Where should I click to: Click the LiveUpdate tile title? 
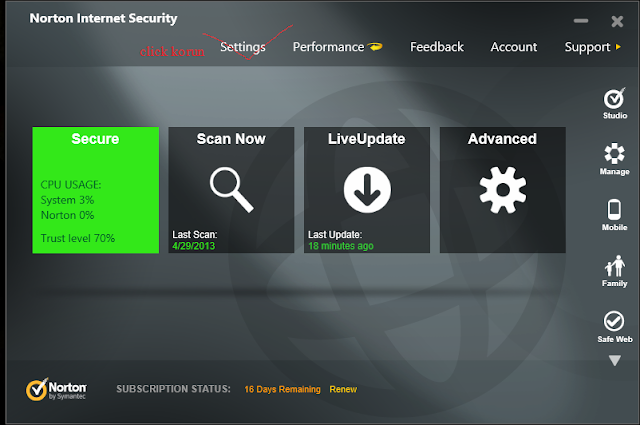pyautogui.click(x=367, y=139)
